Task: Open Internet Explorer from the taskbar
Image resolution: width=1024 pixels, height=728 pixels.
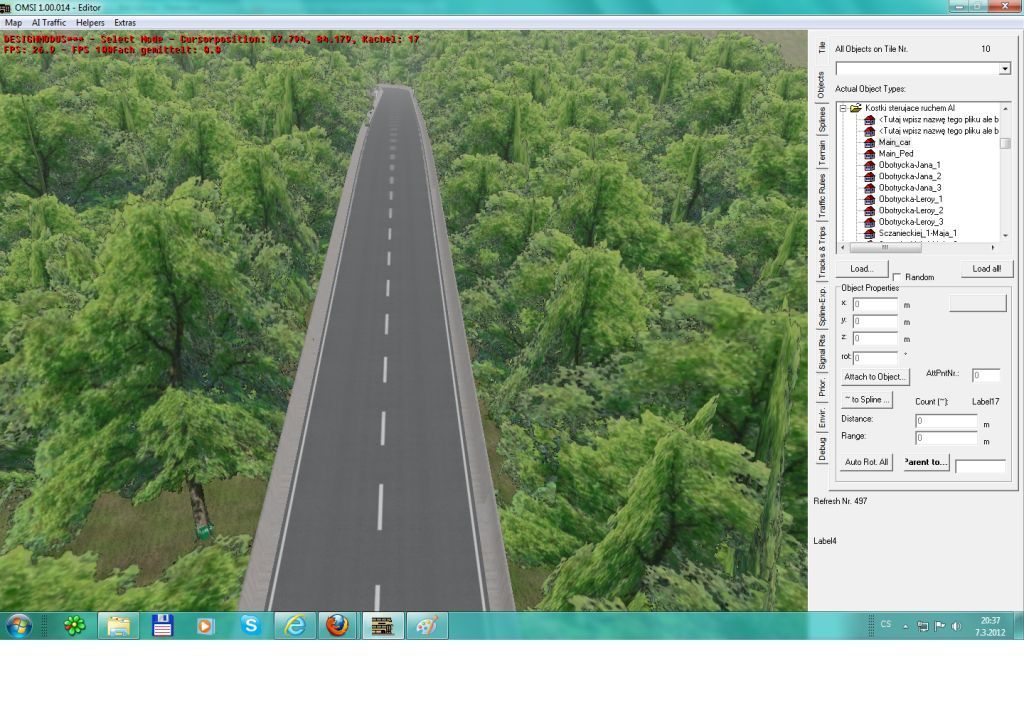Action: click(294, 626)
